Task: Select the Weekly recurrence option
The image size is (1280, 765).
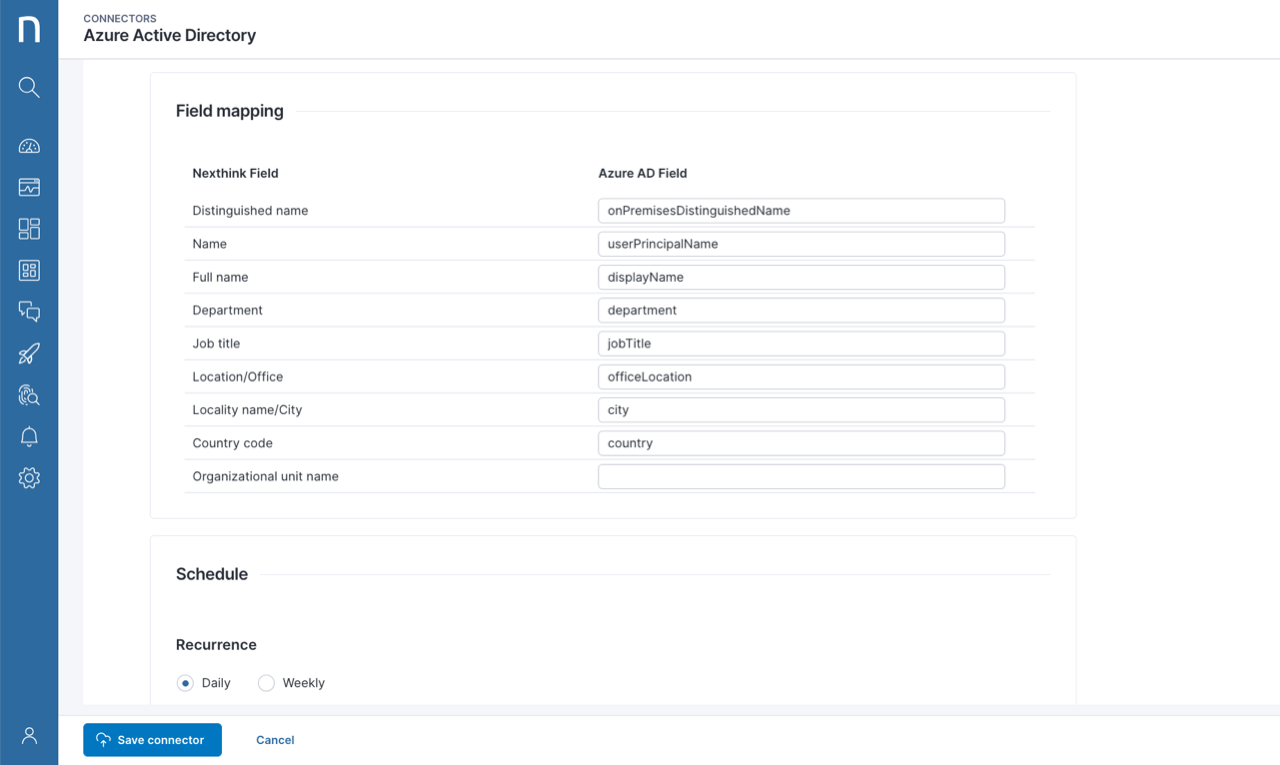Action: (x=266, y=682)
